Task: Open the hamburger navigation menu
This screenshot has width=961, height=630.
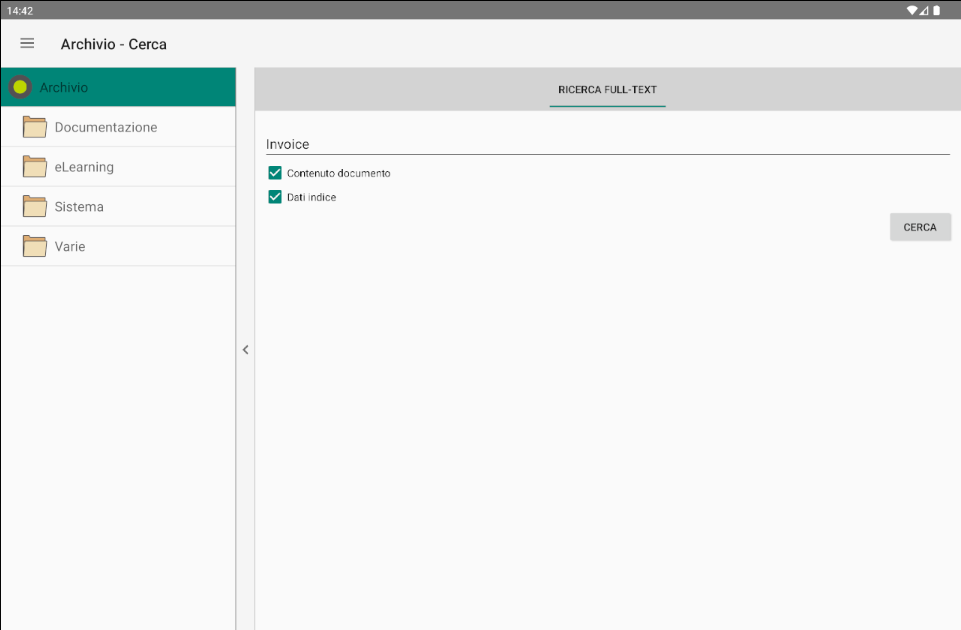Action: point(27,44)
